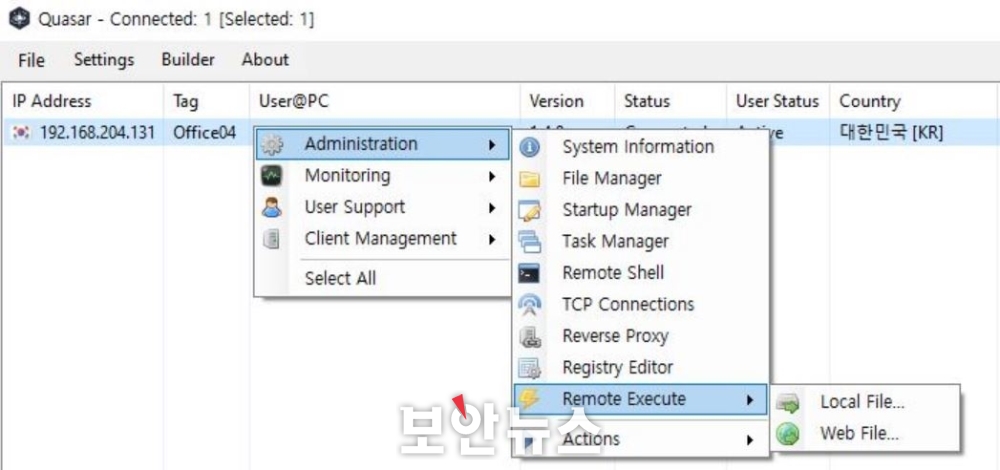Image resolution: width=1000 pixels, height=470 pixels.
Task: Expand the Monitoring submenu arrow
Action: tap(492, 176)
